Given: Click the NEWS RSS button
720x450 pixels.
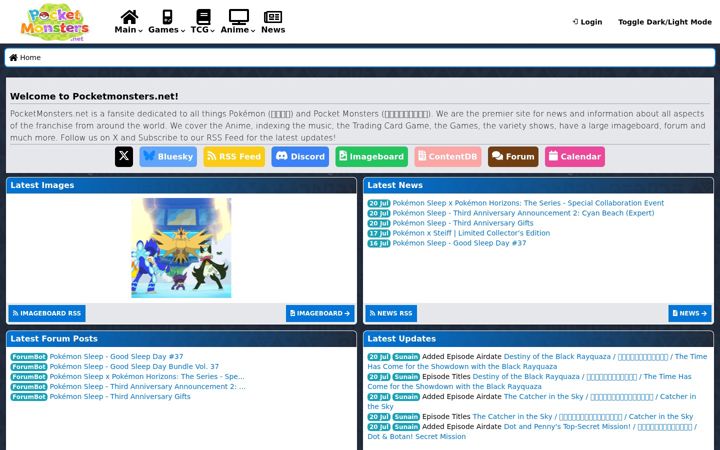Looking at the screenshot, I should click(391, 313).
